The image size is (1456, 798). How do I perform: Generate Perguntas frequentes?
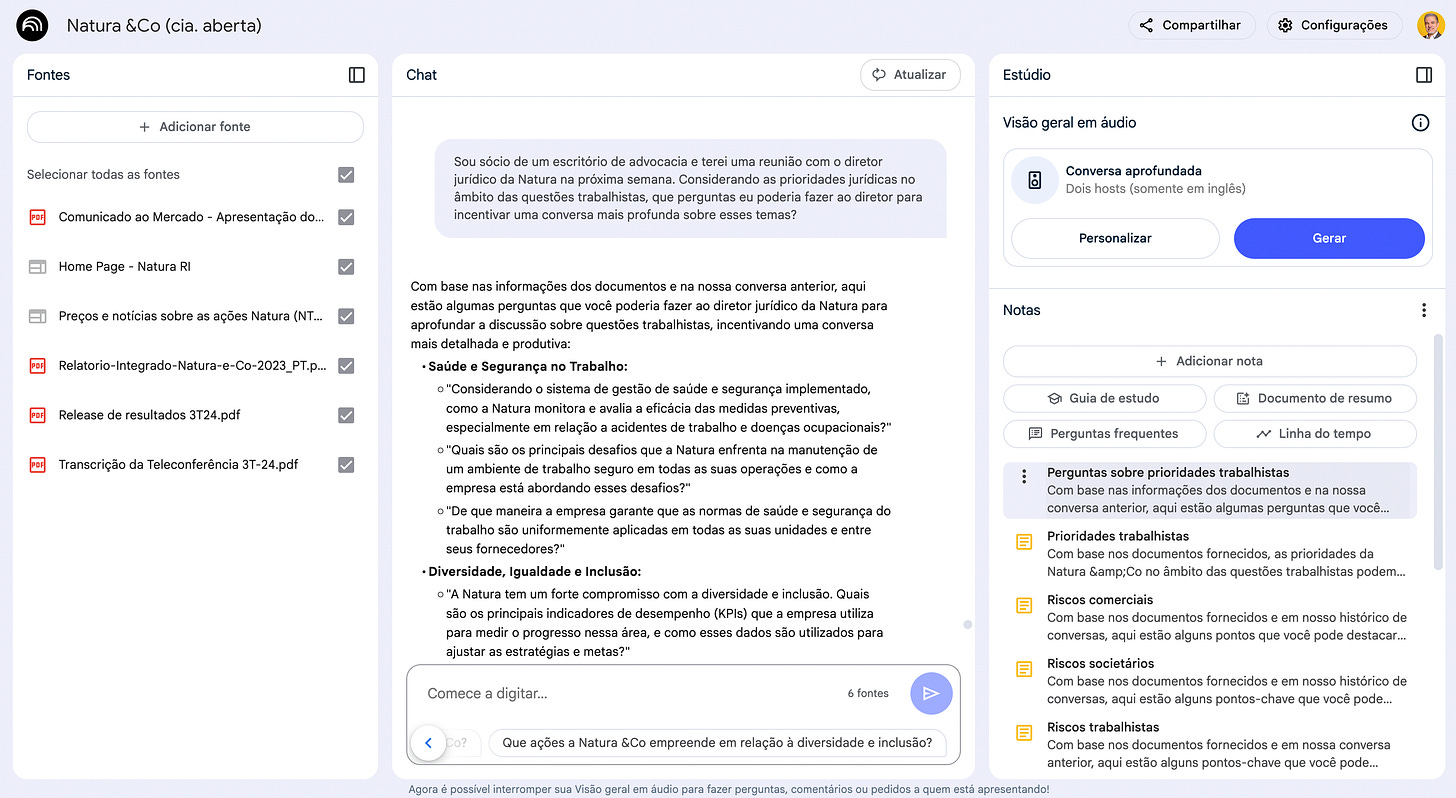(x=1104, y=434)
